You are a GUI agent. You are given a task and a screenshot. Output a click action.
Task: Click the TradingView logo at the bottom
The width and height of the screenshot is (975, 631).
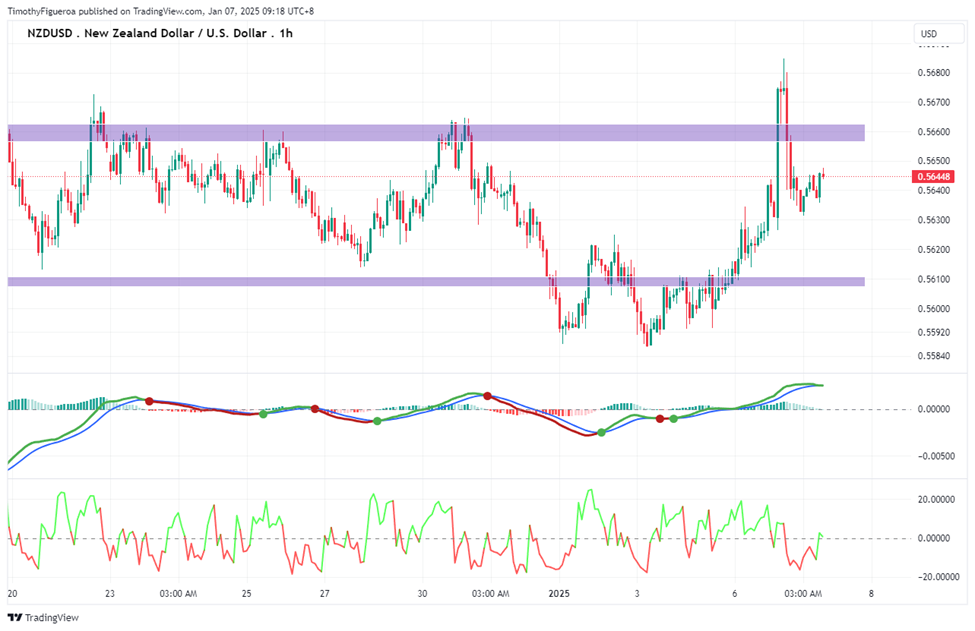tap(44, 617)
